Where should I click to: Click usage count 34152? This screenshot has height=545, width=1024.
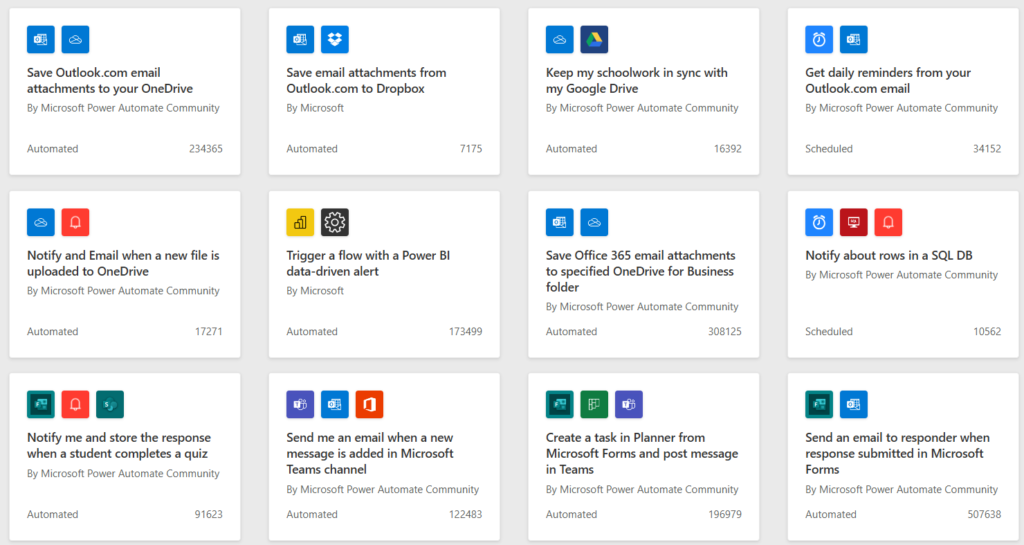point(987,149)
